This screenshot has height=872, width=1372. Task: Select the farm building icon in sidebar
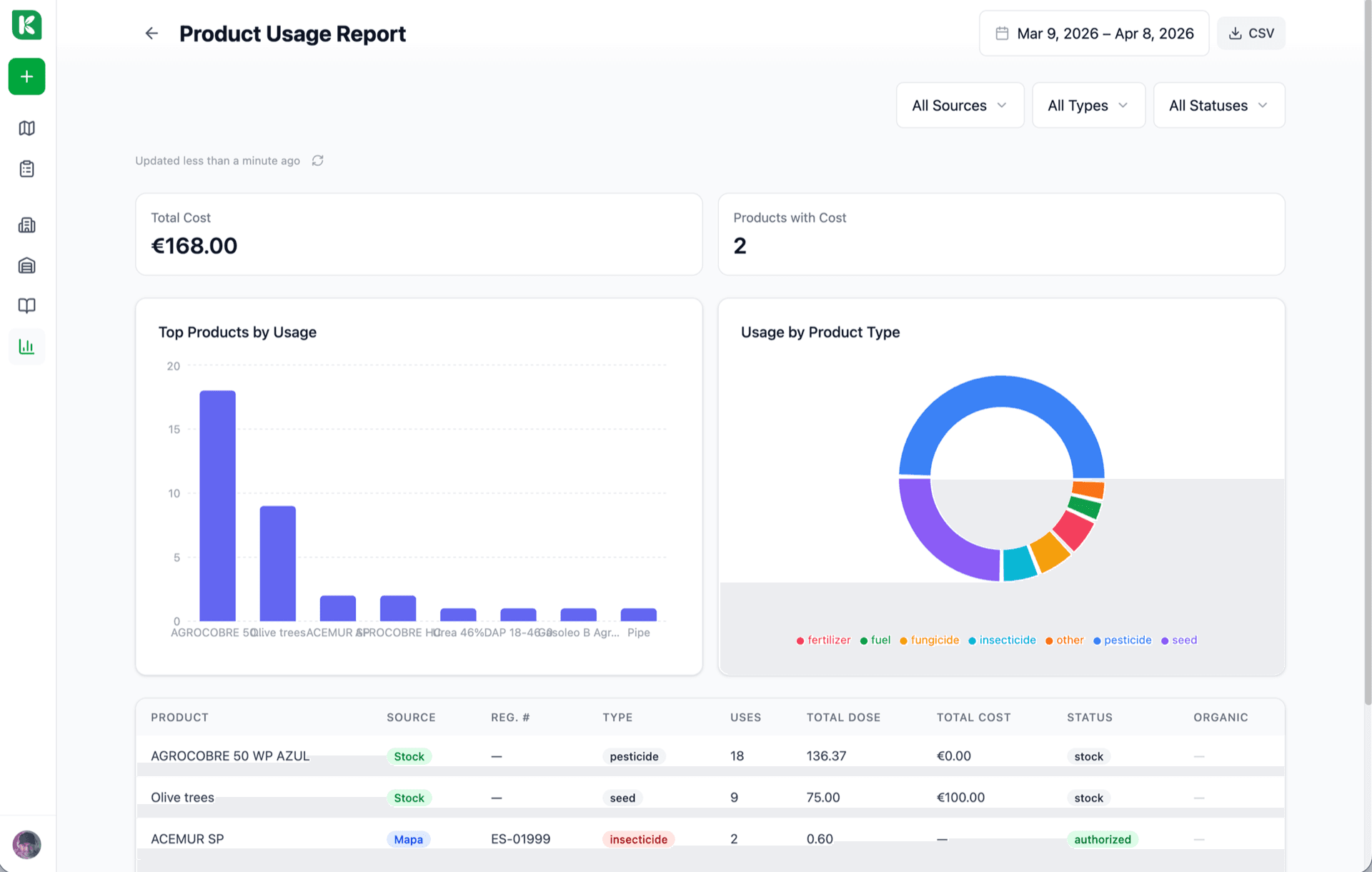(x=26, y=225)
